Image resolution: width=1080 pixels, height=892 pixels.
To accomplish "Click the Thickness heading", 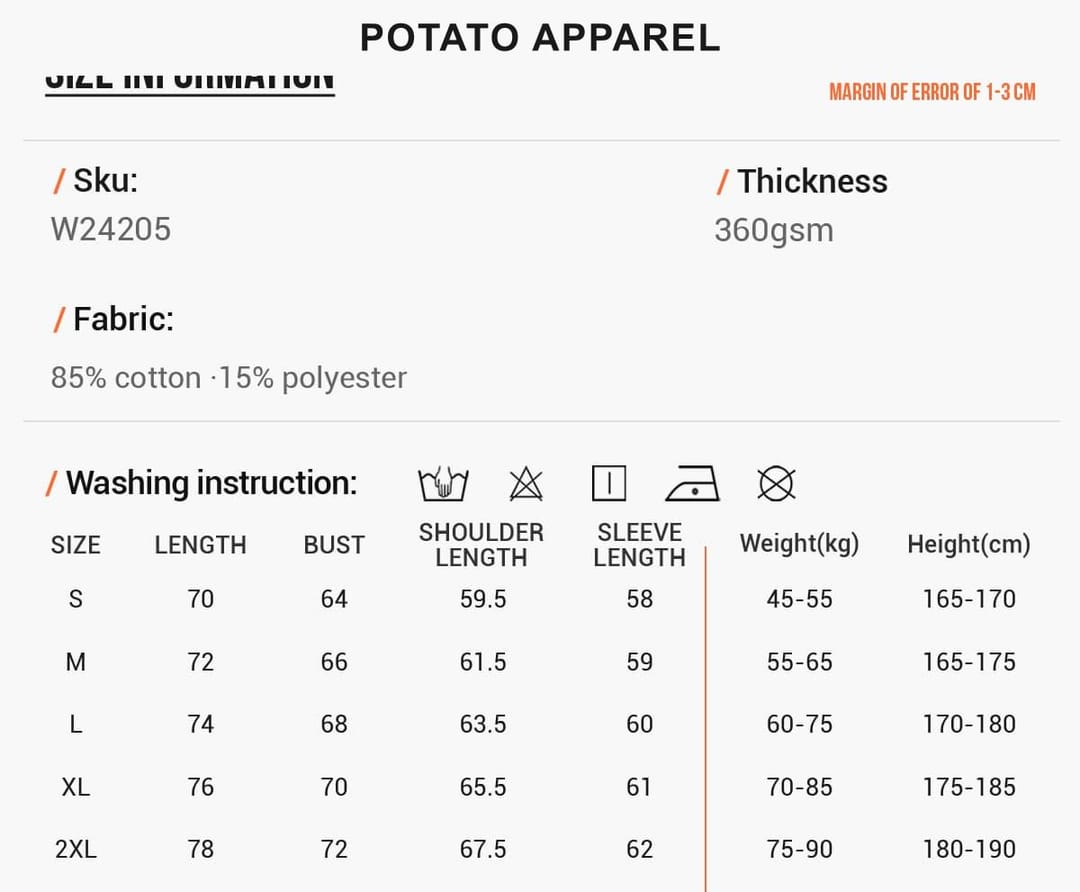I will (812, 181).
